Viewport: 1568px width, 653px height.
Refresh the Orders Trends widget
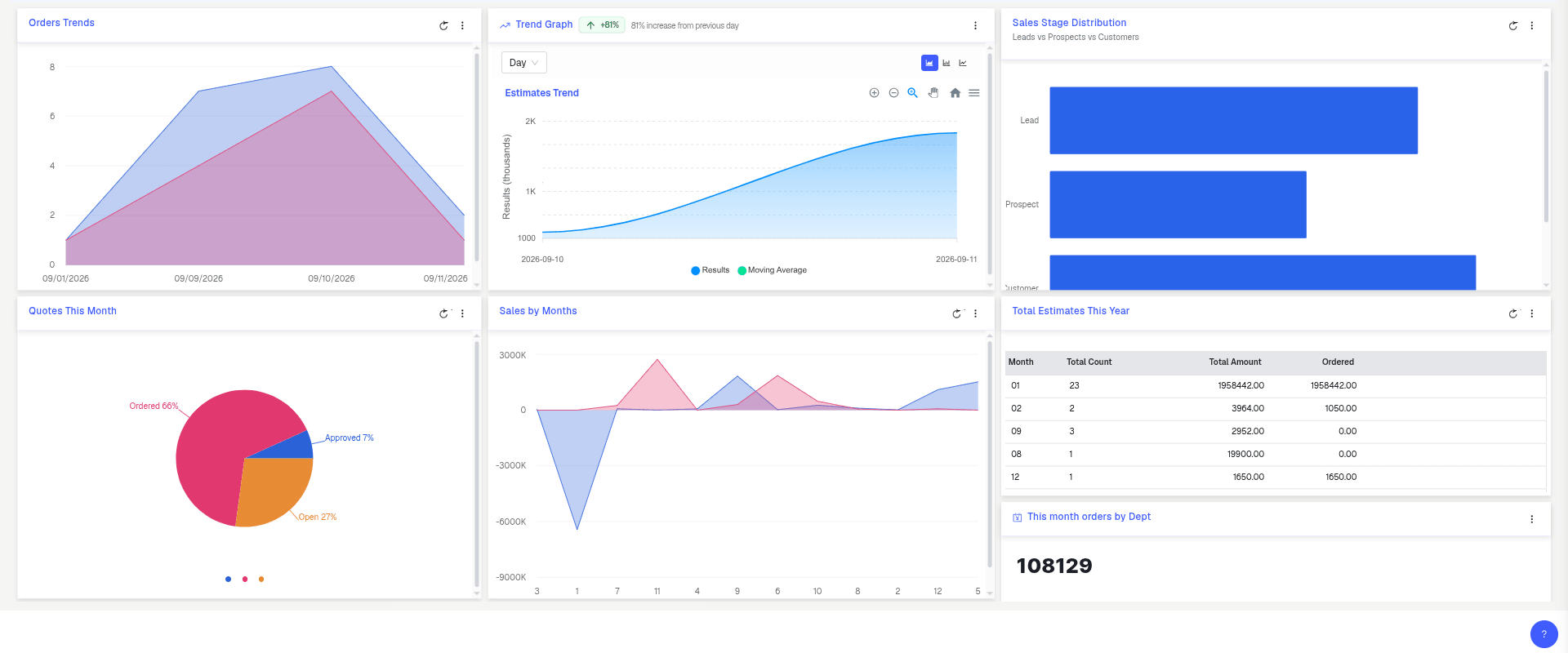click(443, 25)
